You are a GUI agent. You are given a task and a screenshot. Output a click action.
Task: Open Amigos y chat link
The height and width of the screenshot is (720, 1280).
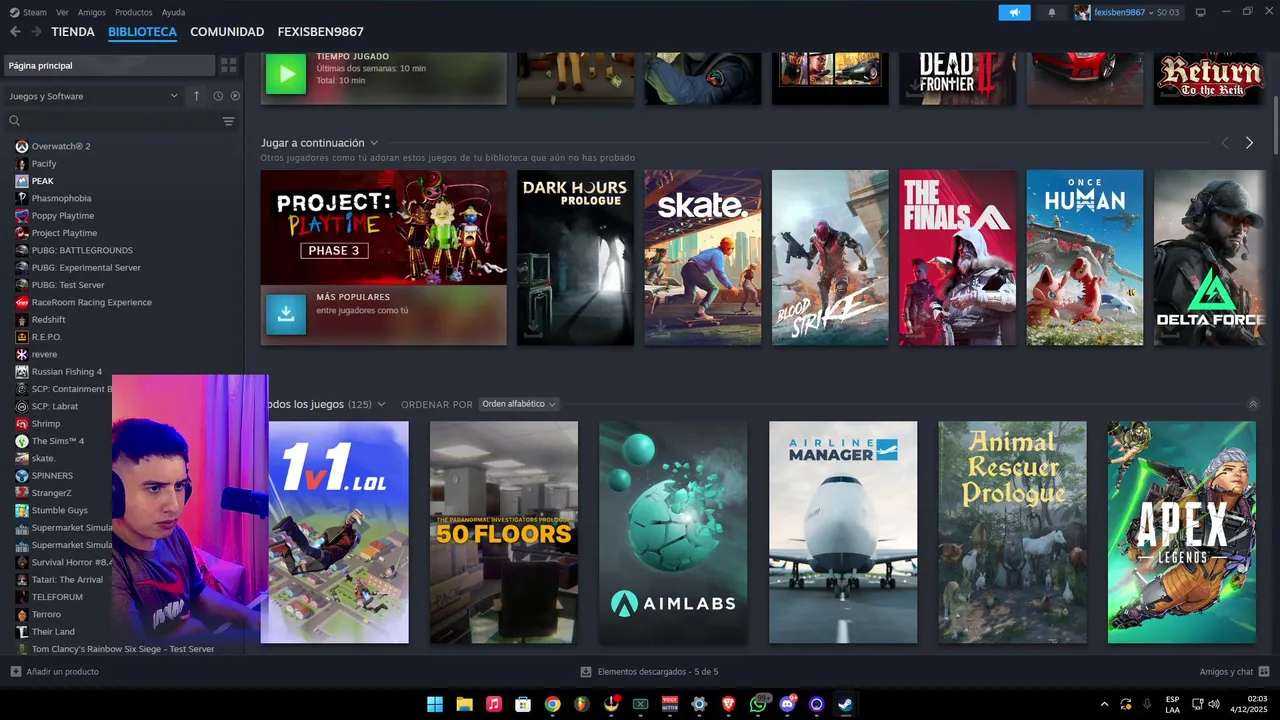[x=1226, y=672]
